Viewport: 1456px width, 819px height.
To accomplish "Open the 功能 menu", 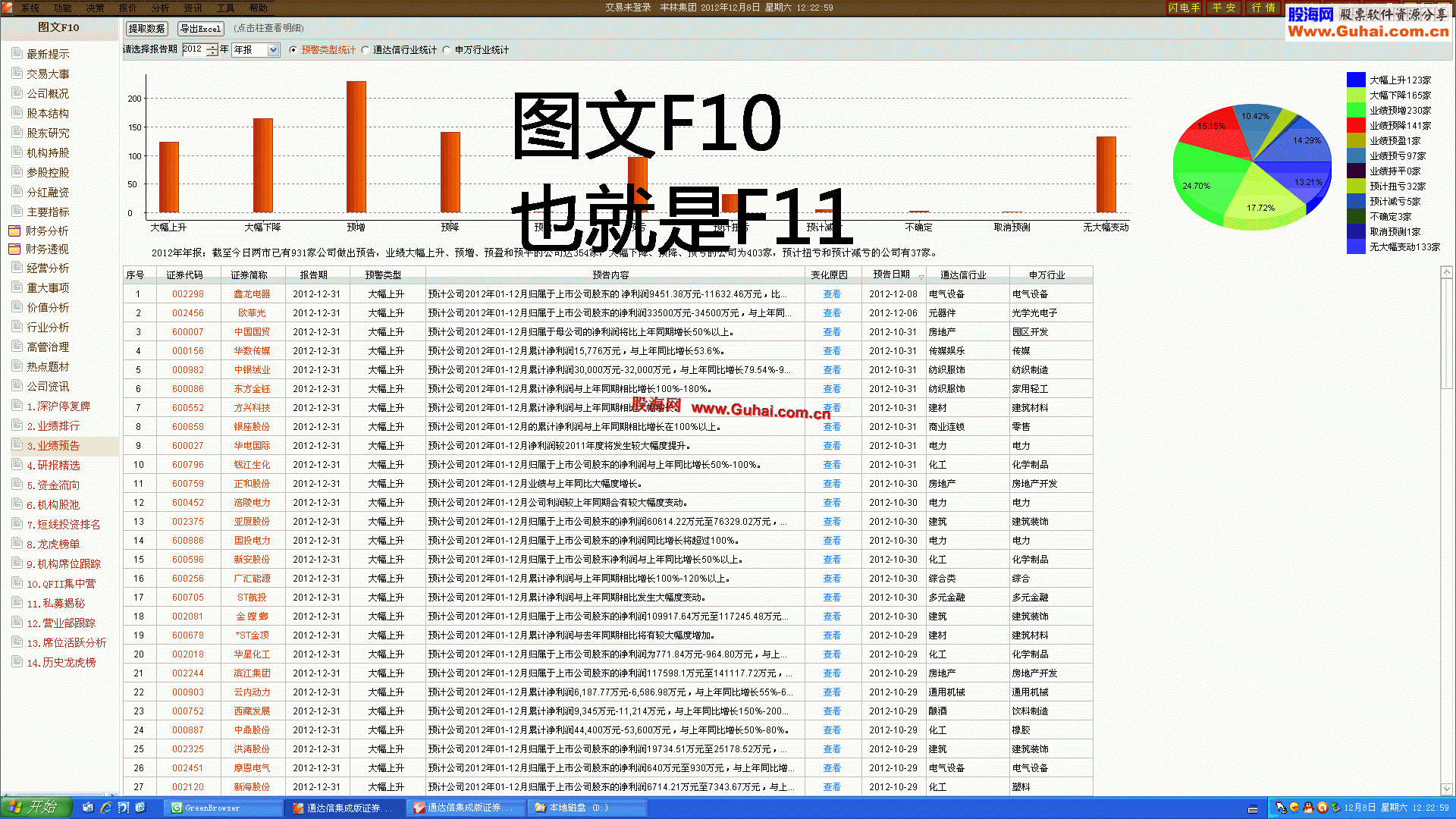I will (63, 8).
